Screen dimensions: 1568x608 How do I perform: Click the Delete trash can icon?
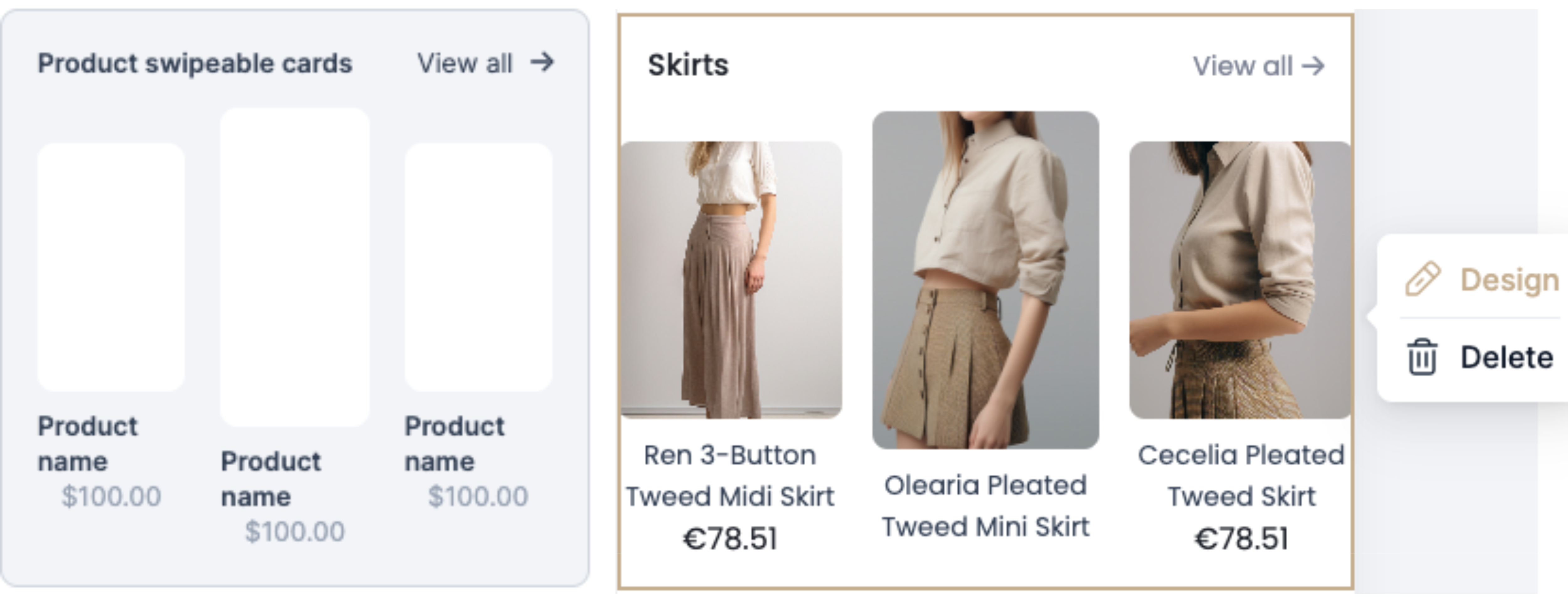coord(1422,357)
